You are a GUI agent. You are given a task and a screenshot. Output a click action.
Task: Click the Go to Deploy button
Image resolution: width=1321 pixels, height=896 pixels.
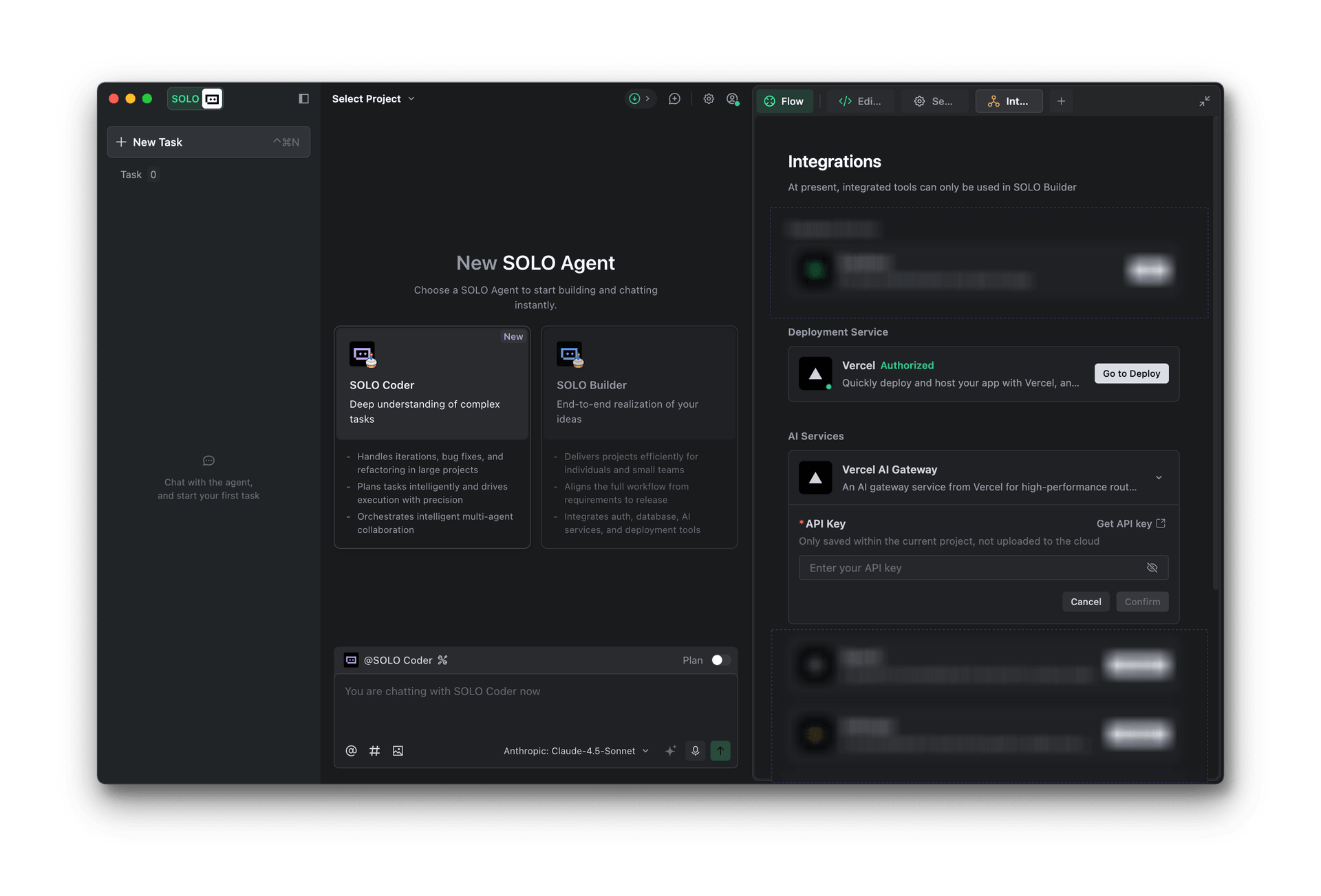[1131, 373]
